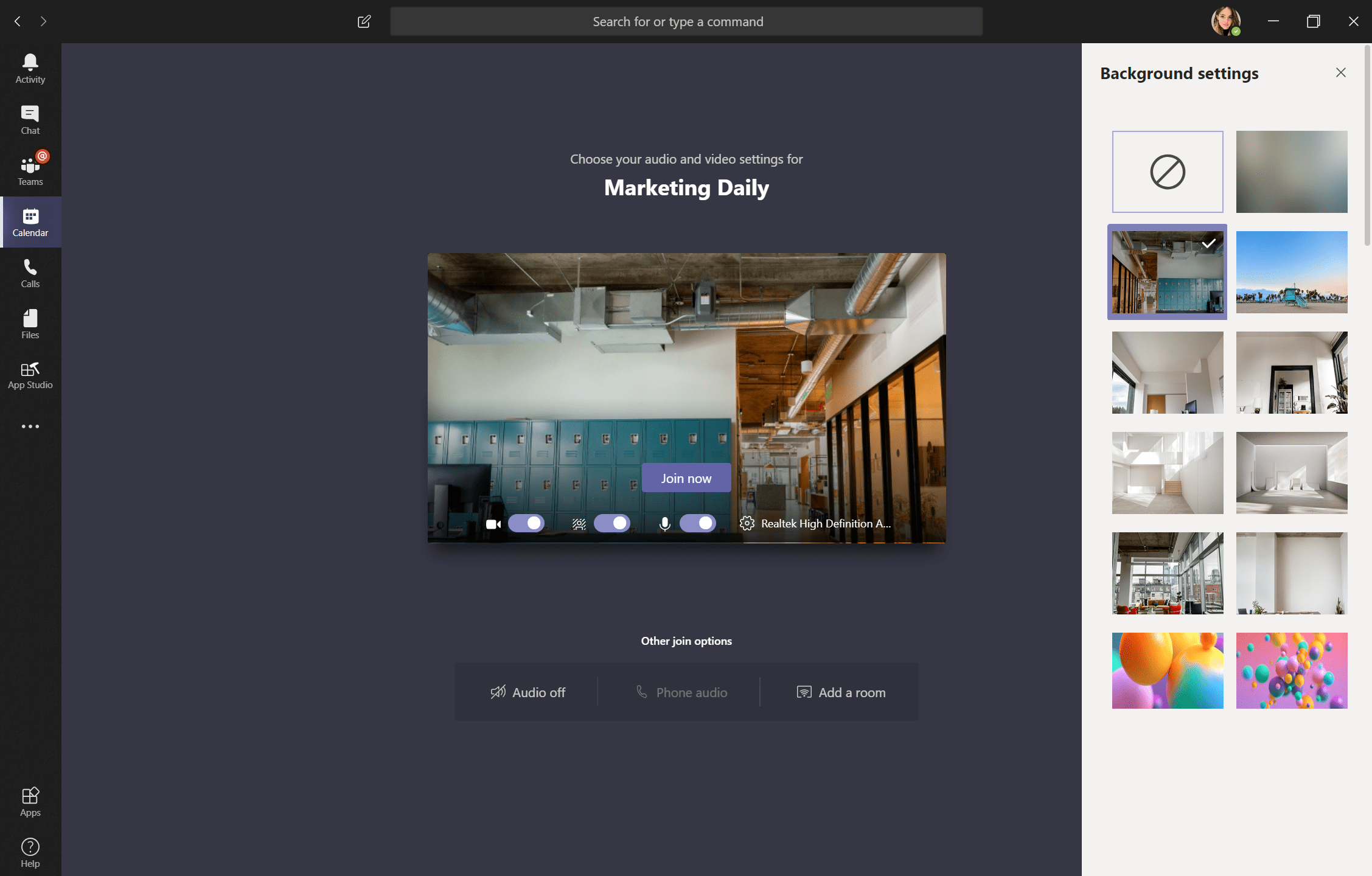Open the Files section
The height and width of the screenshot is (876, 1372).
(x=30, y=323)
